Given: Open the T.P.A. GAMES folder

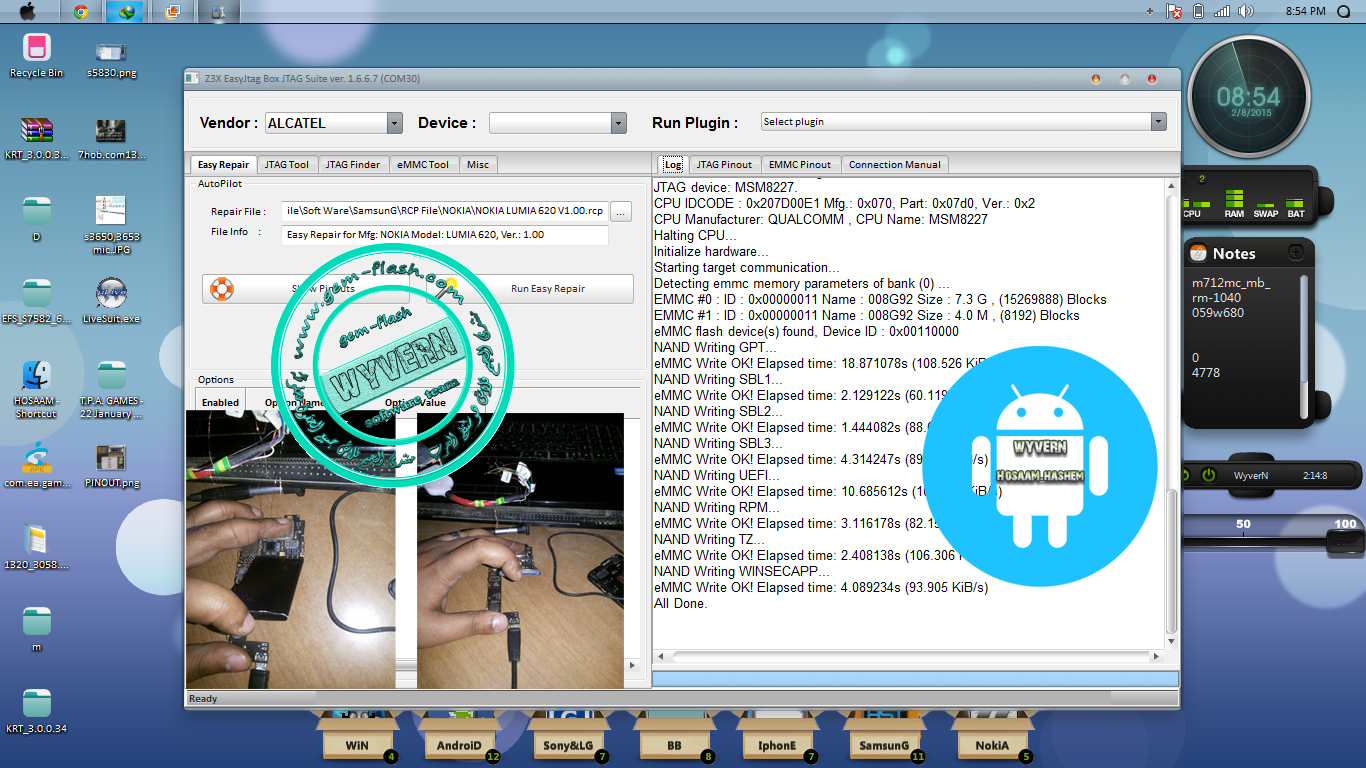Looking at the screenshot, I should tap(111, 389).
